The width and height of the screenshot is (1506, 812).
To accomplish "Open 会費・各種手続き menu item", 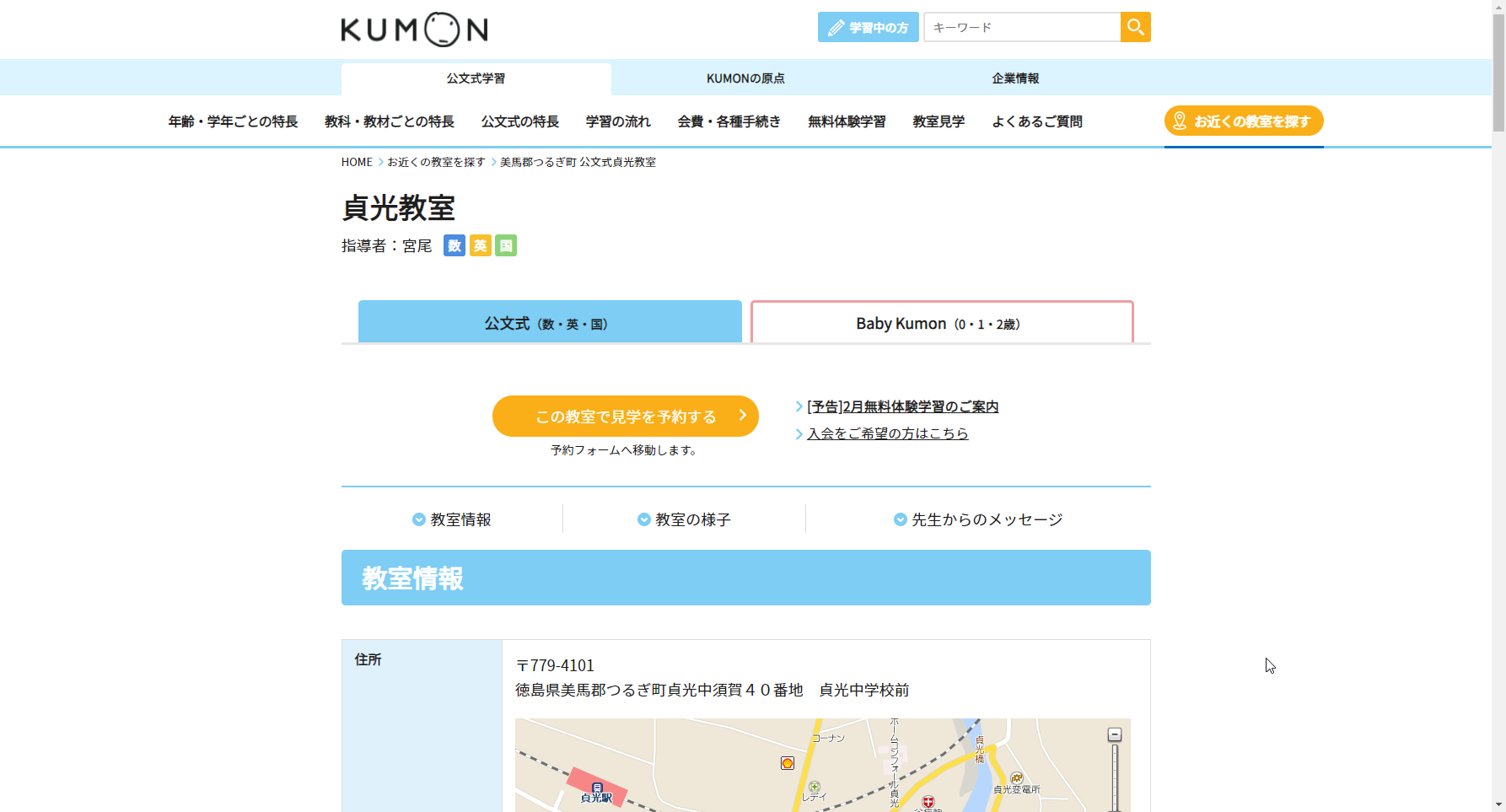I will [729, 121].
